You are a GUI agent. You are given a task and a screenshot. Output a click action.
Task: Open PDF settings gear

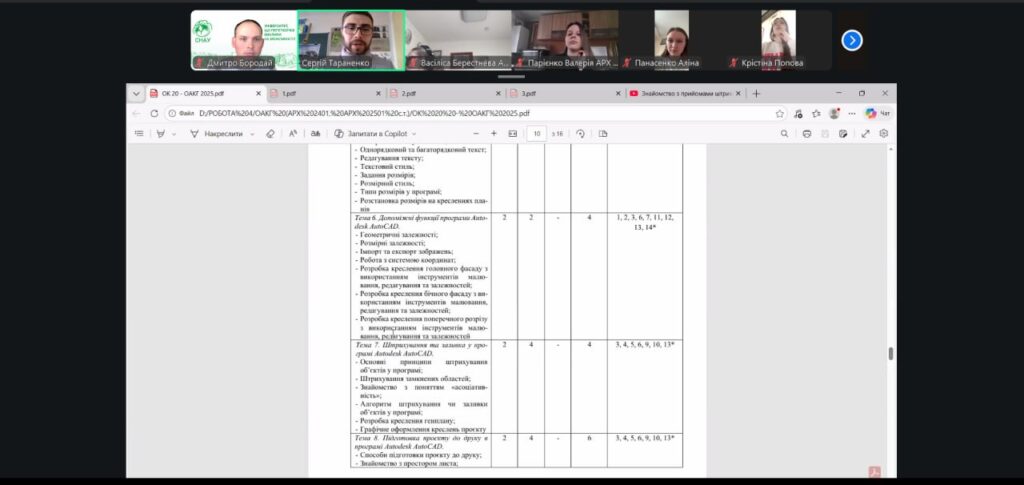pyautogui.click(x=883, y=133)
